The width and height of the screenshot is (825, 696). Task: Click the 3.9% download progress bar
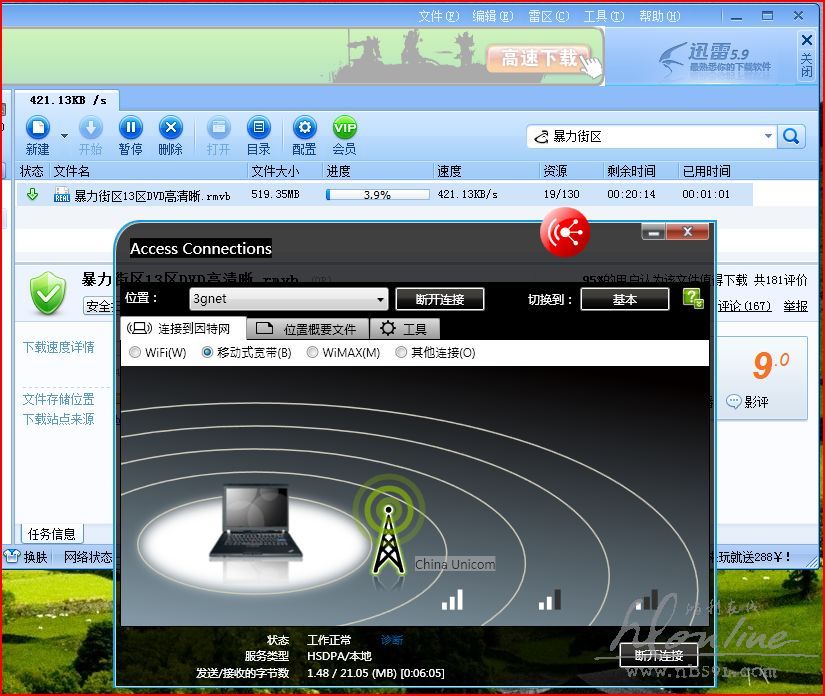click(376, 195)
